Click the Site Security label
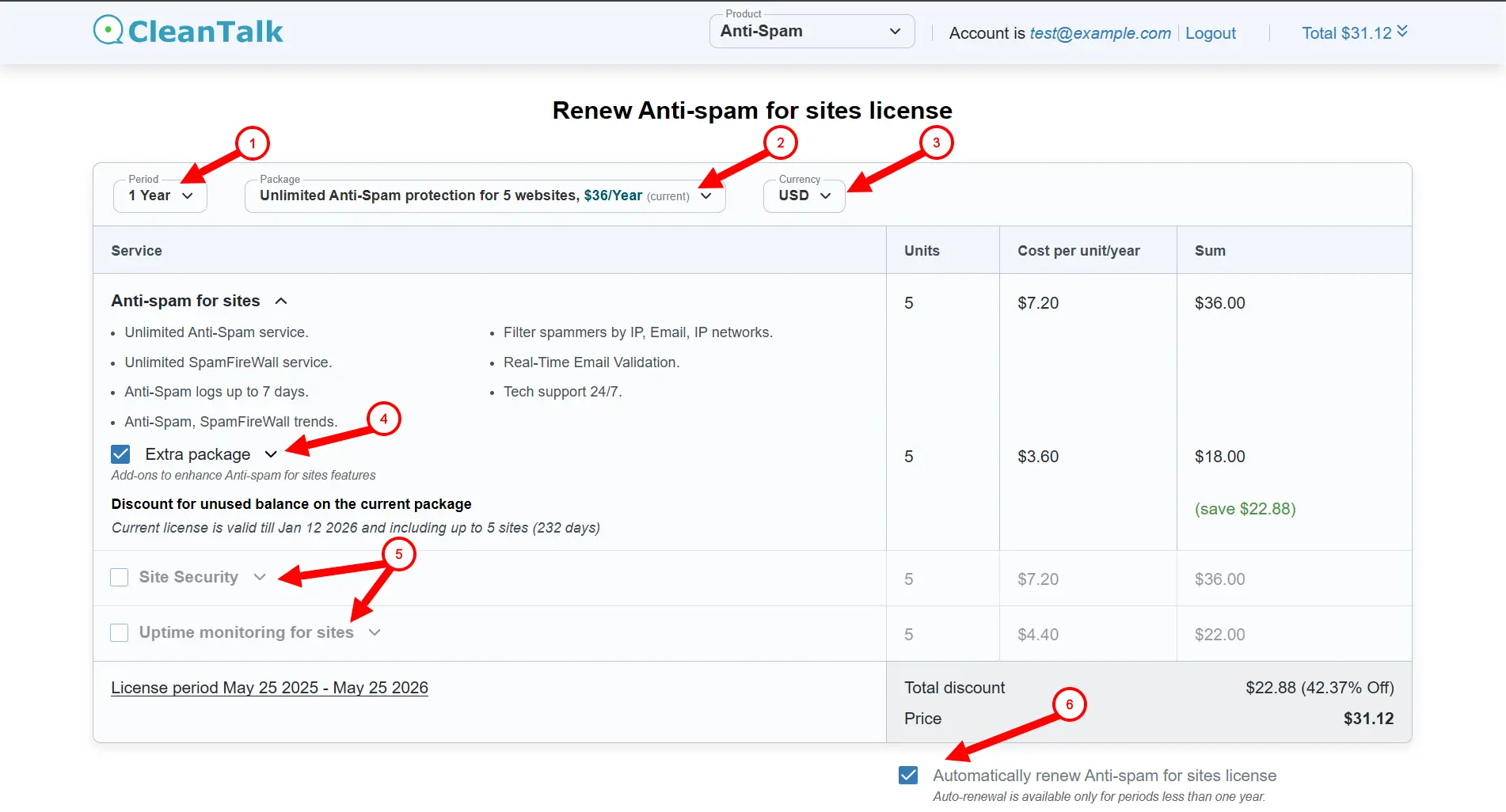 pos(188,577)
